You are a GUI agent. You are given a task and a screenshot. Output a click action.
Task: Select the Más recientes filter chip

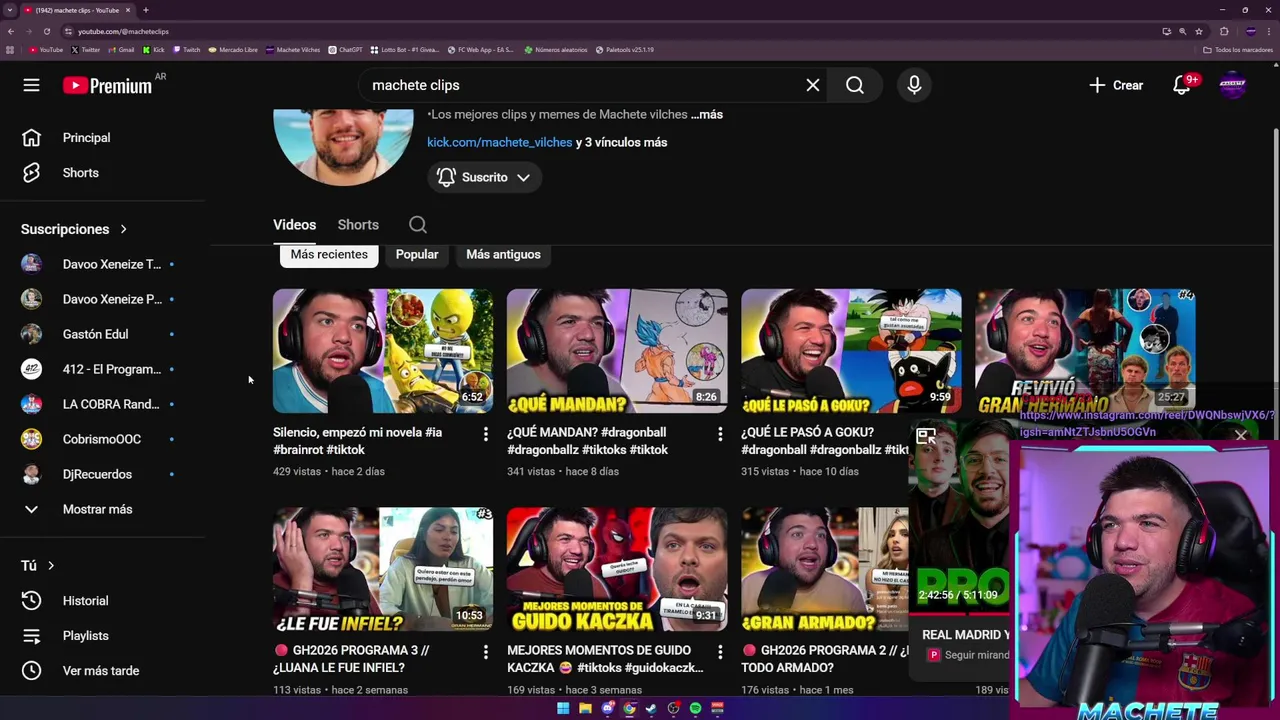pos(329,254)
